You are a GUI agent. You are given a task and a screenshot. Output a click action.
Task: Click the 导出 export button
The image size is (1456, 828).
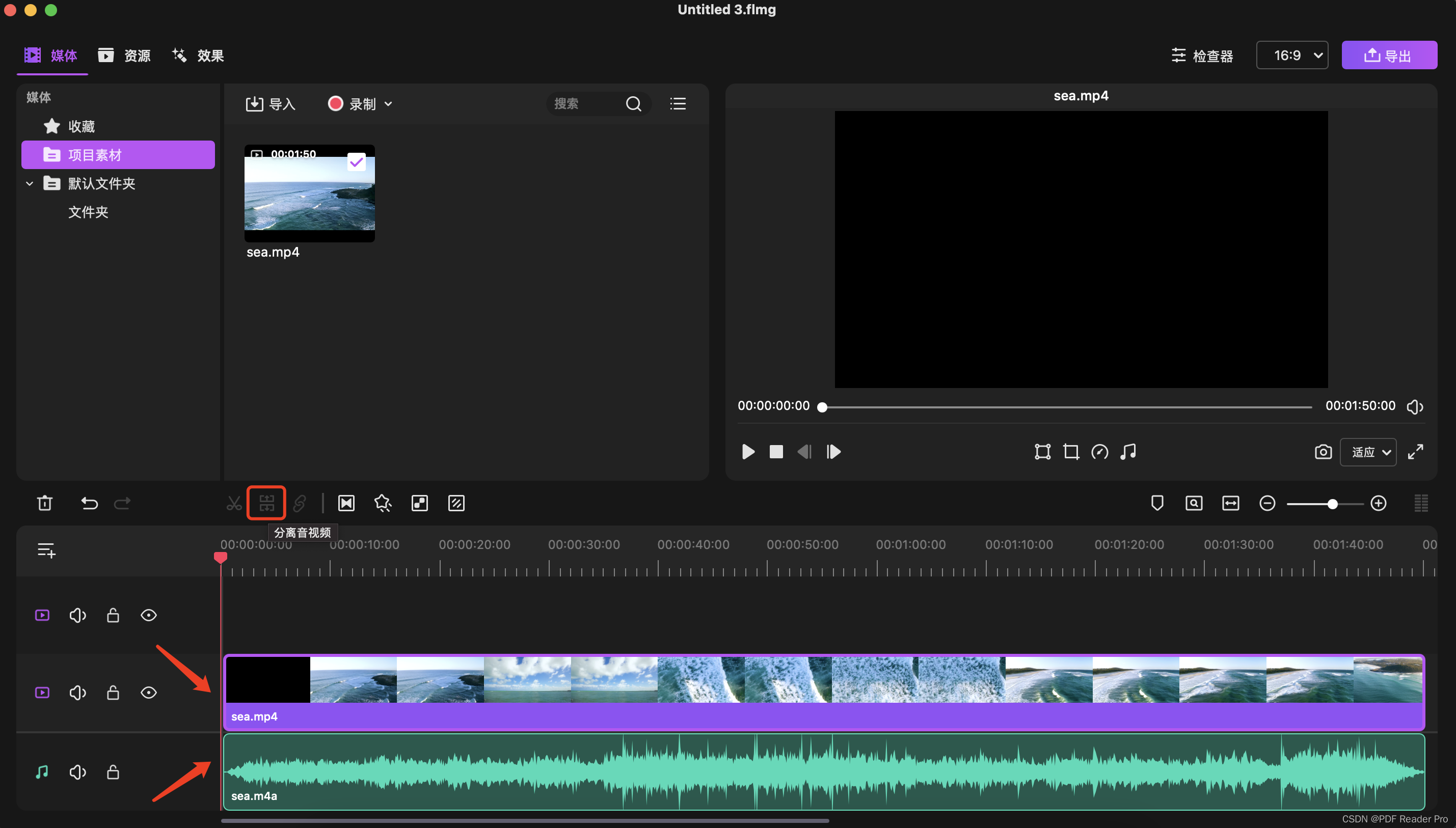[1389, 55]
